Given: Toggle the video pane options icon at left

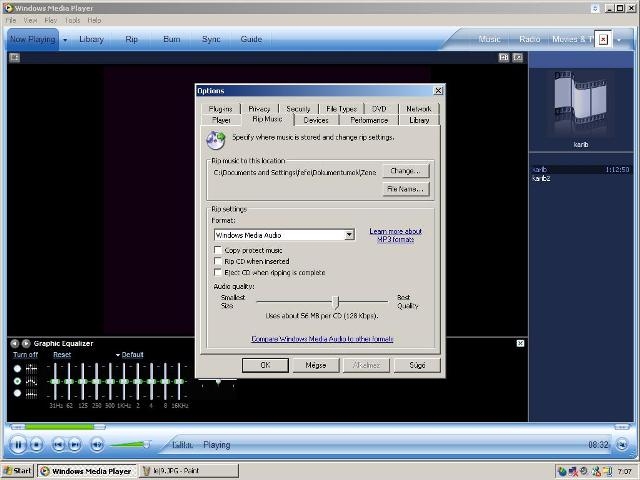Looking at the screenshot, I should pos(14,58).
